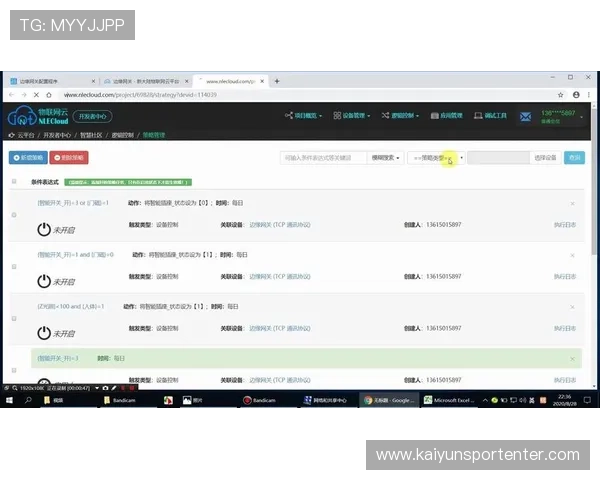Open the Chrome profile avatar icon
This screenshot has height=480, width=600.
click(576, 95)
